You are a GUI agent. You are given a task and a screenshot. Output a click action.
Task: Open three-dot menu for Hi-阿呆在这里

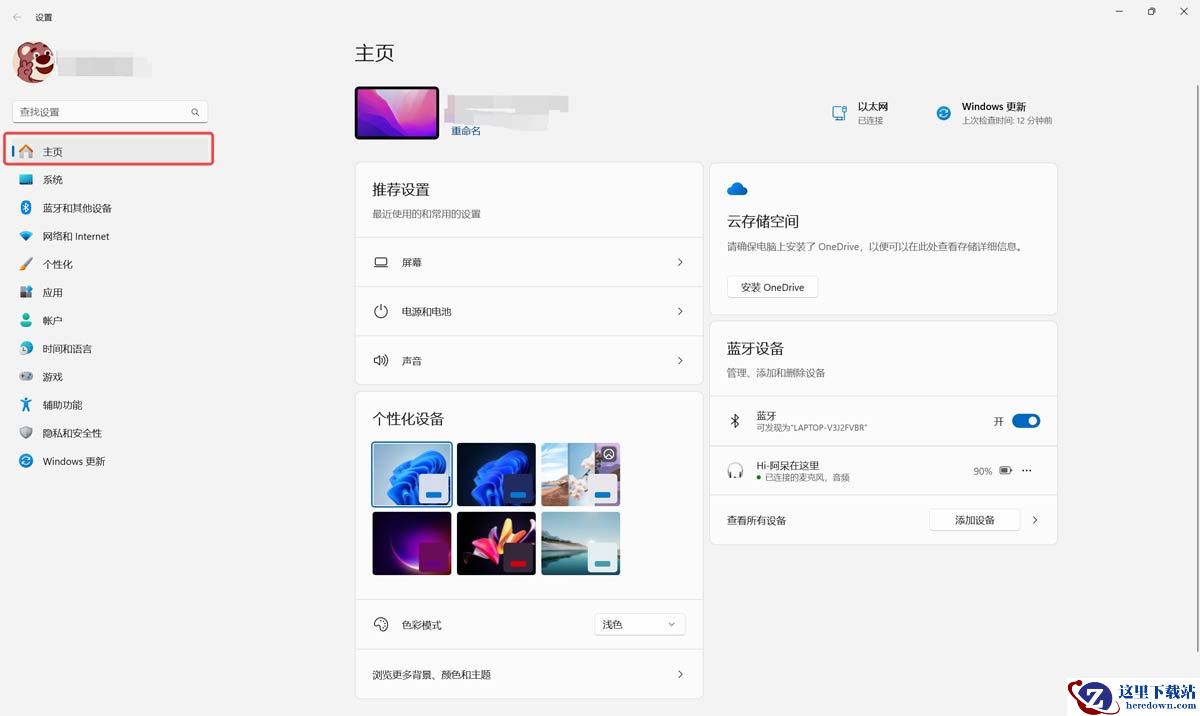click(x=1026, y=471)
